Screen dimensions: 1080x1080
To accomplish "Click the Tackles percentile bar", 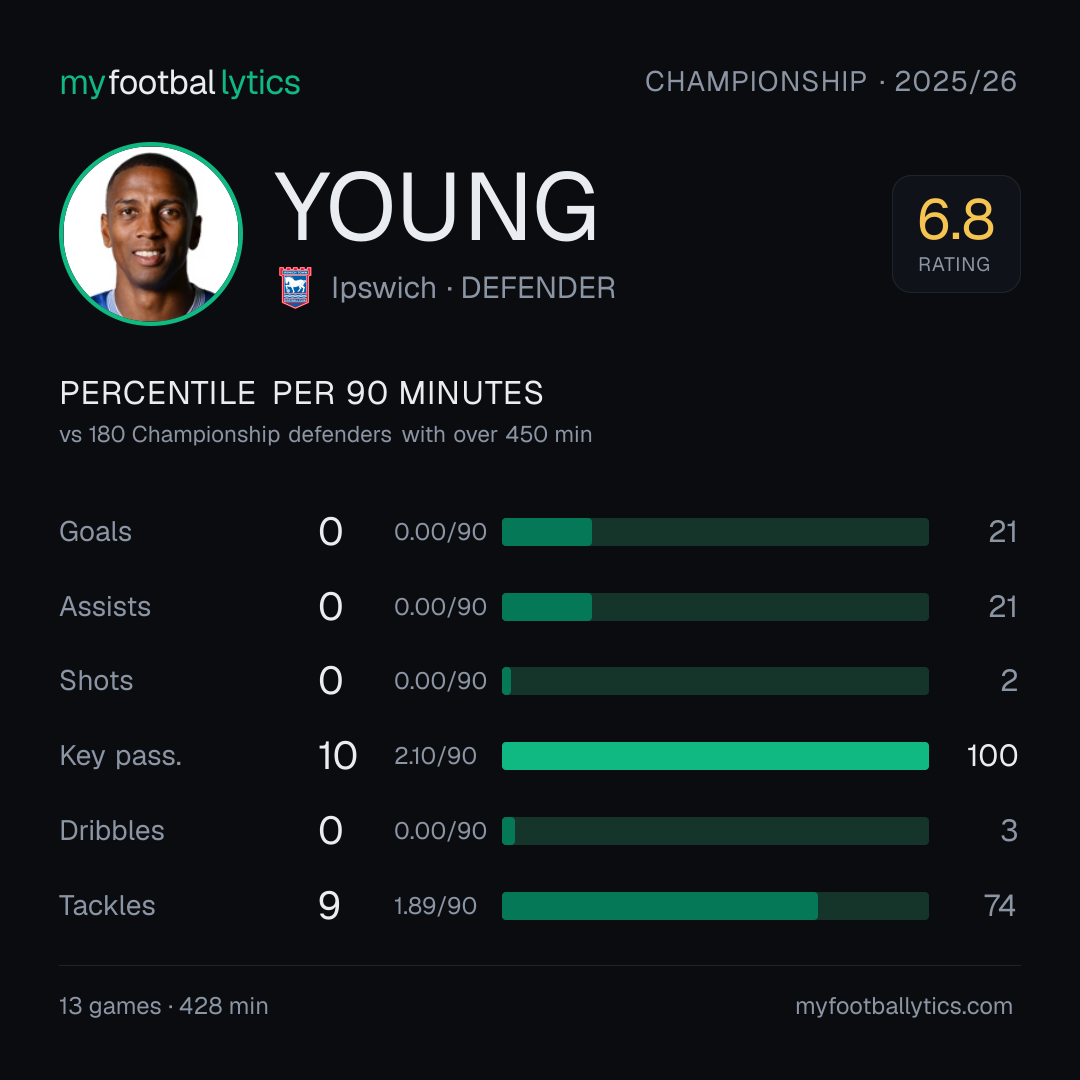I will (715, 906).
